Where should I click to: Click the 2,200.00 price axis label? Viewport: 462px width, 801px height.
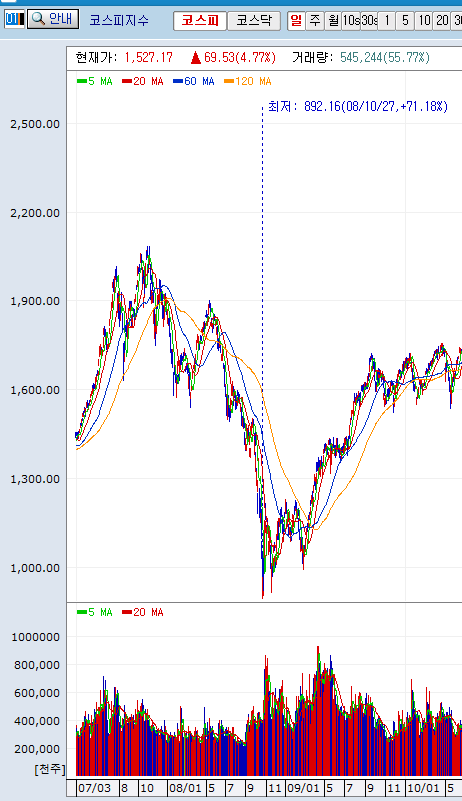[x=35, y=213]
